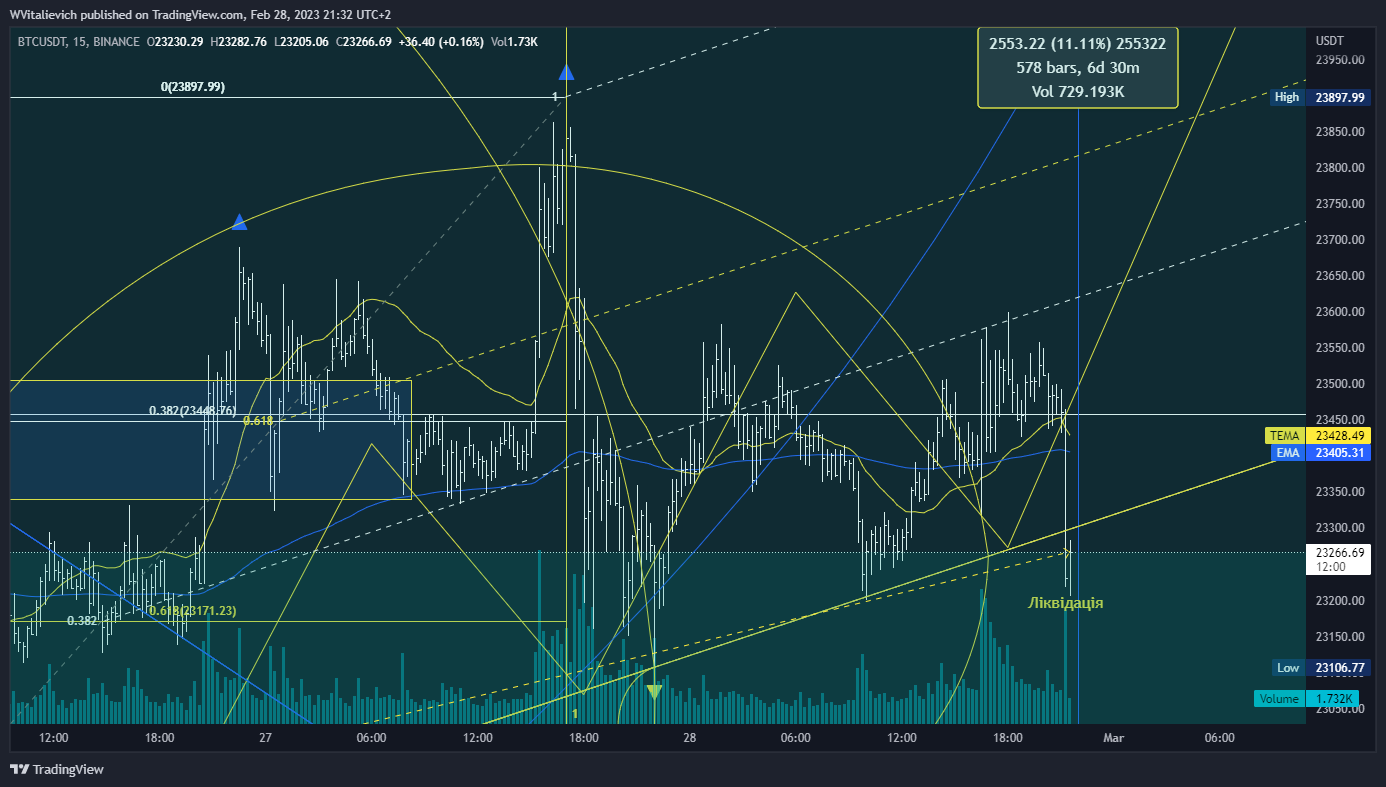Click the 23600.00 price axis tick
The image size is (1386, 787).
click(x=1340, y=312)
